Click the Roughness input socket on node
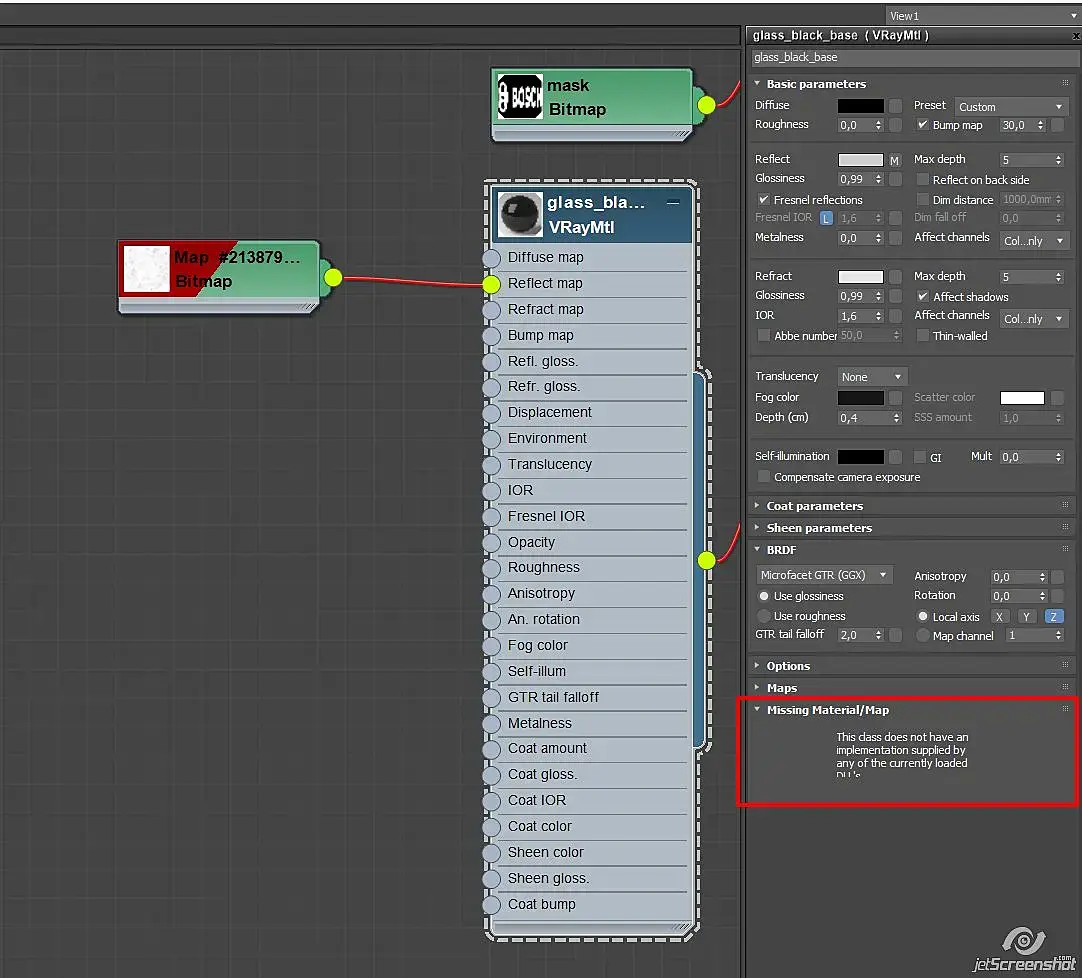The height and width of the screenshot is (978, 1082). (x=491, y=568)
